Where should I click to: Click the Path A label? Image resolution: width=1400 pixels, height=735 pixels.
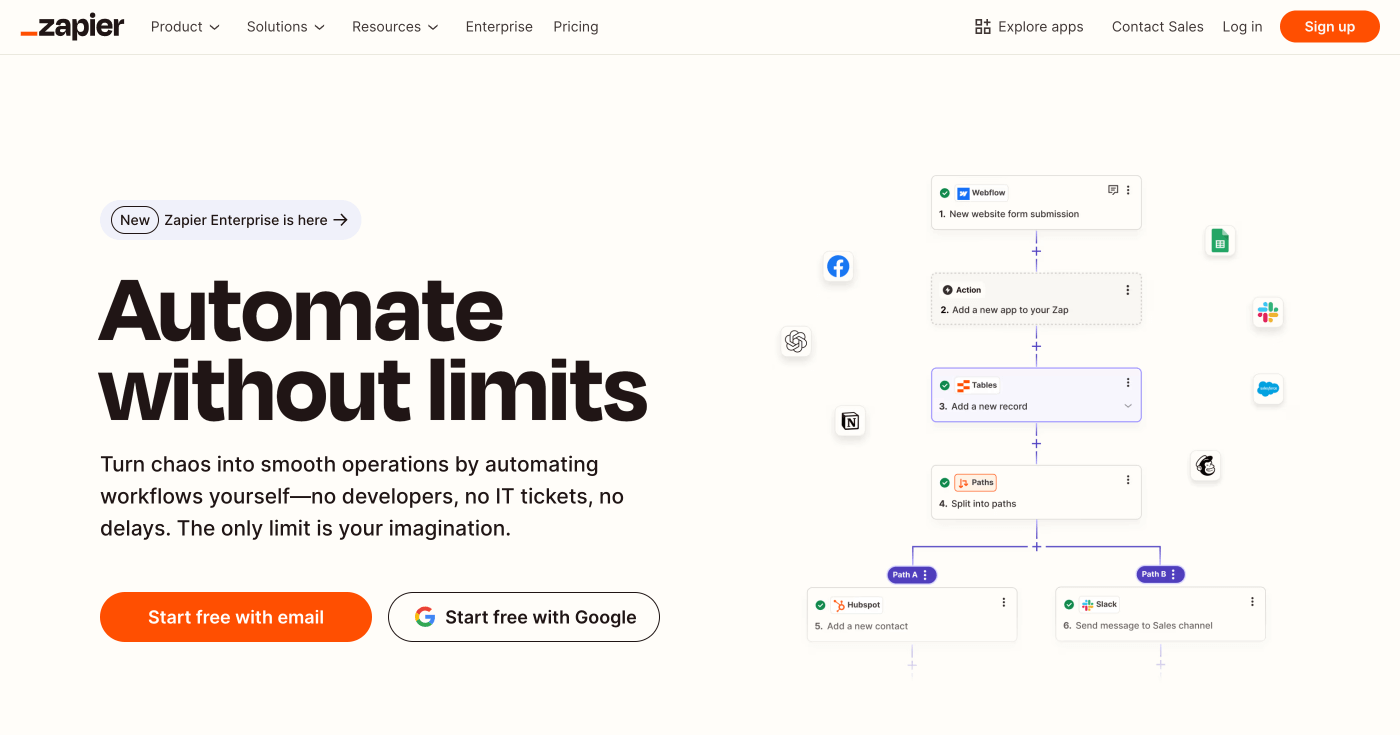click(903, 575)
